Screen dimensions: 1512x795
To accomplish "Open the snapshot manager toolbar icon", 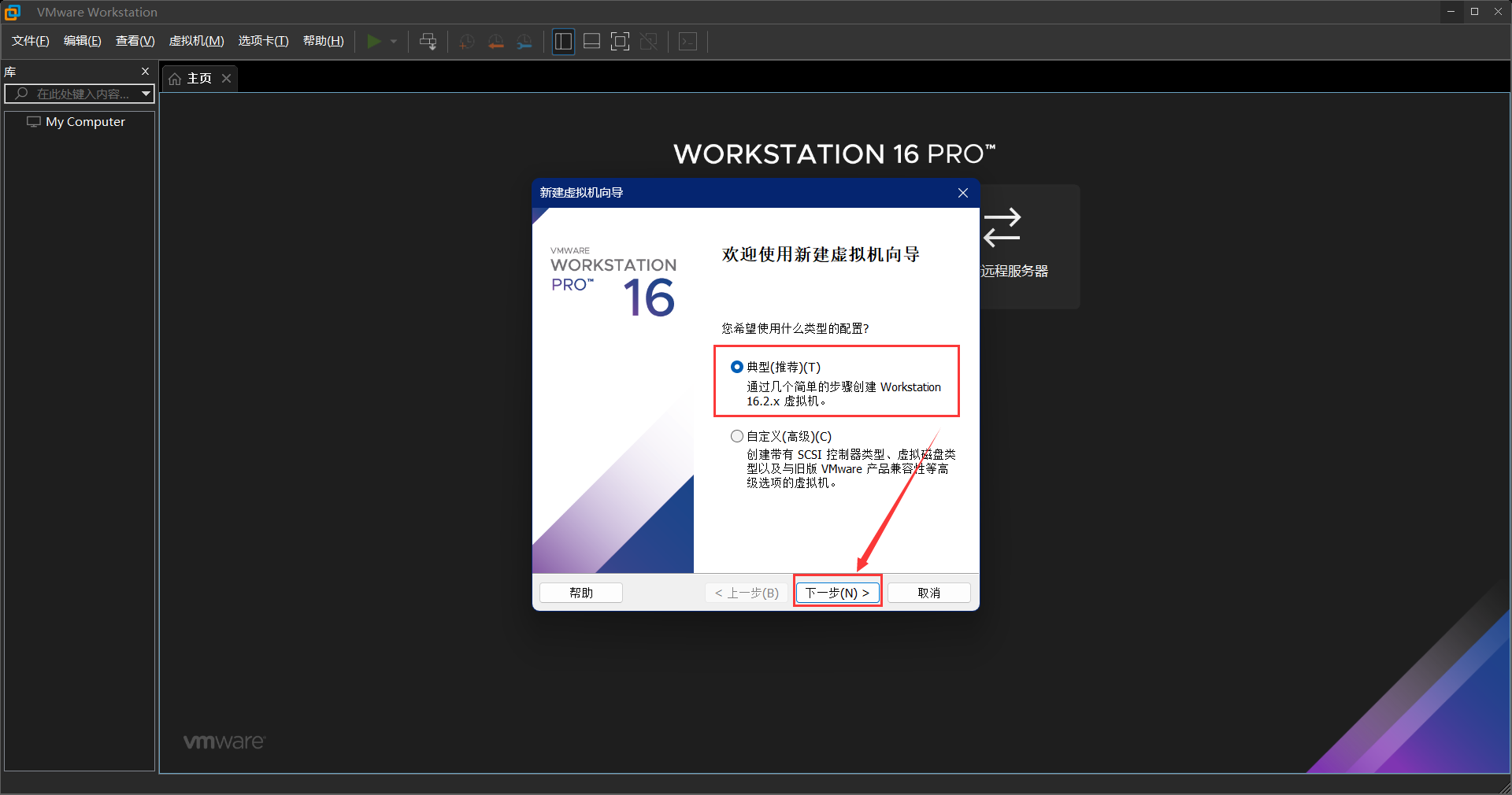I will [x=524, y=41].
